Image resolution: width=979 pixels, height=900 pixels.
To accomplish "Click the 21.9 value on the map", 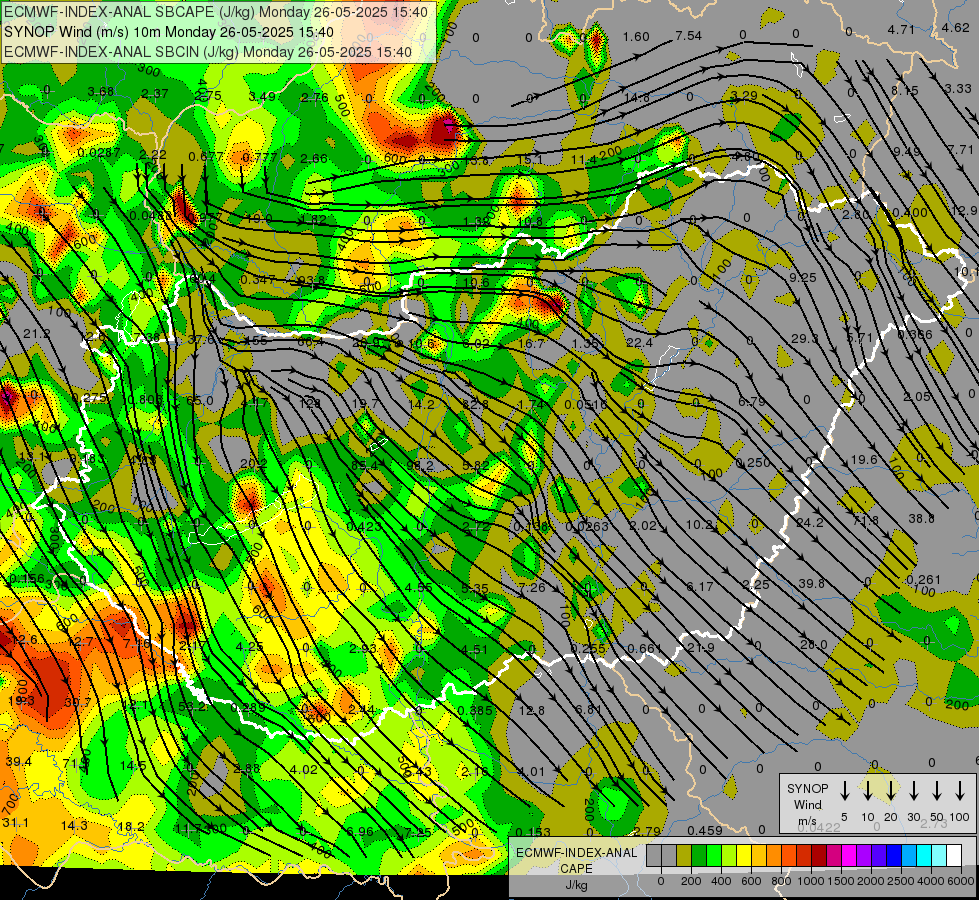I will pos(701,648).
